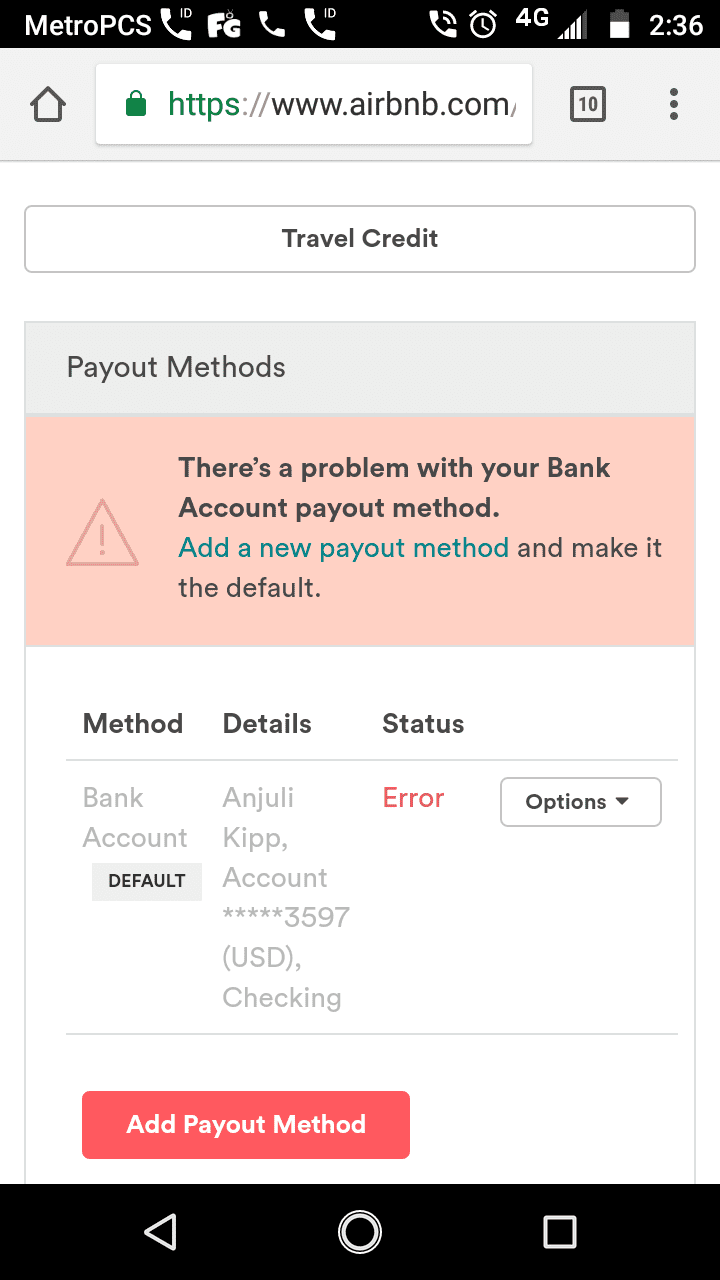Tap the green secure padlock icon
This screenshot has width=720, height=1280.
(x=136, y=104)
